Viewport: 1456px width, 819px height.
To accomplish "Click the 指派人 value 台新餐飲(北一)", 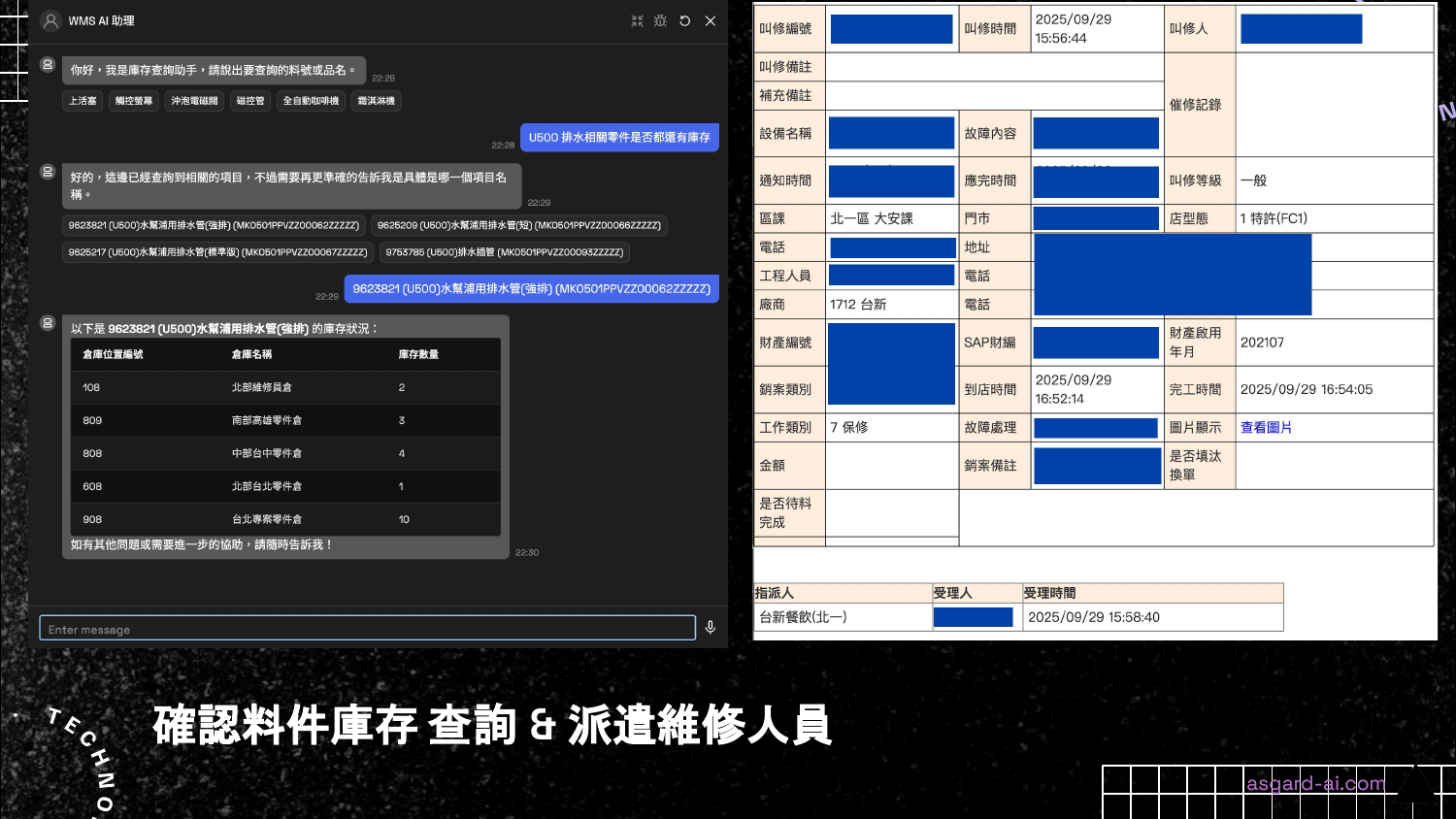I will click(x=803, y=617).
